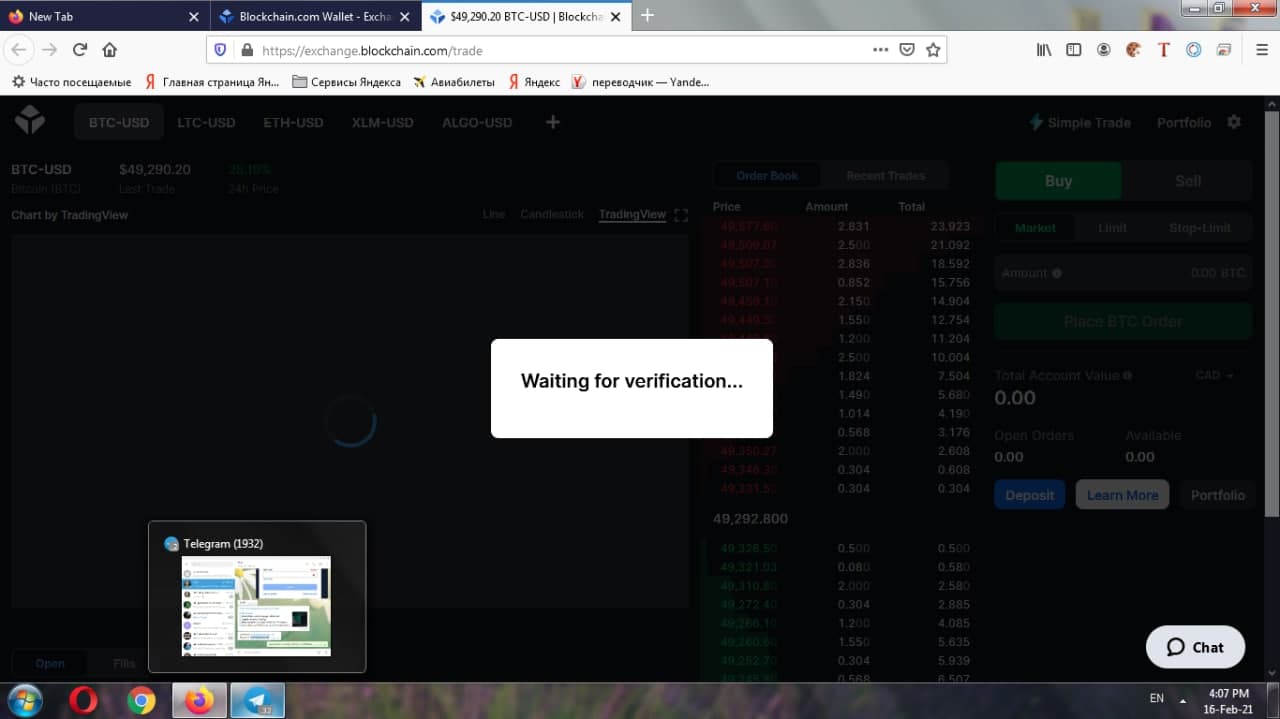Open the Open orders tab
1280x719 pixels.
pyautogui.click(x=50, y=663)
